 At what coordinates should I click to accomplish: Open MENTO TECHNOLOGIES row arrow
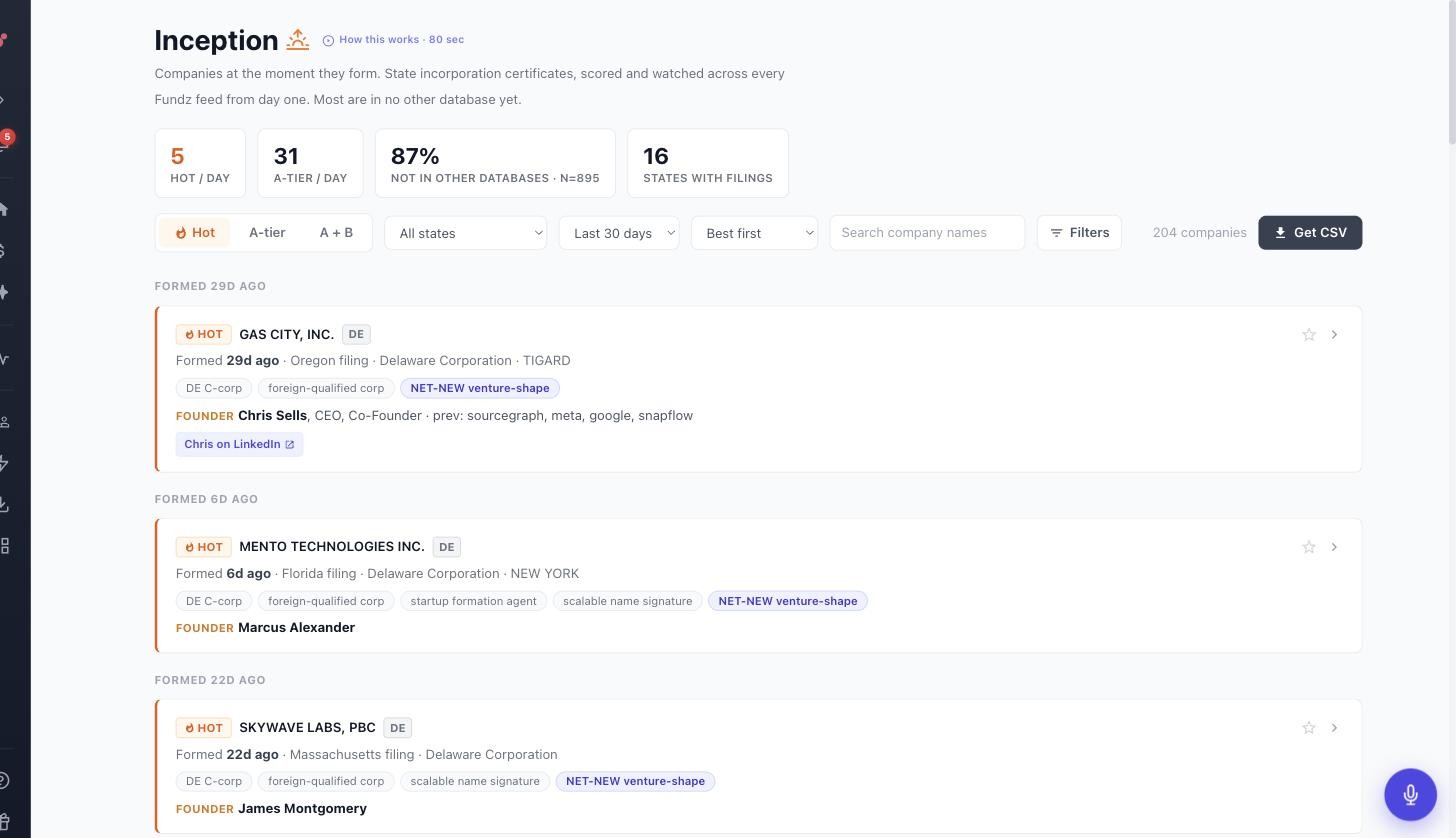point(1334,547)
